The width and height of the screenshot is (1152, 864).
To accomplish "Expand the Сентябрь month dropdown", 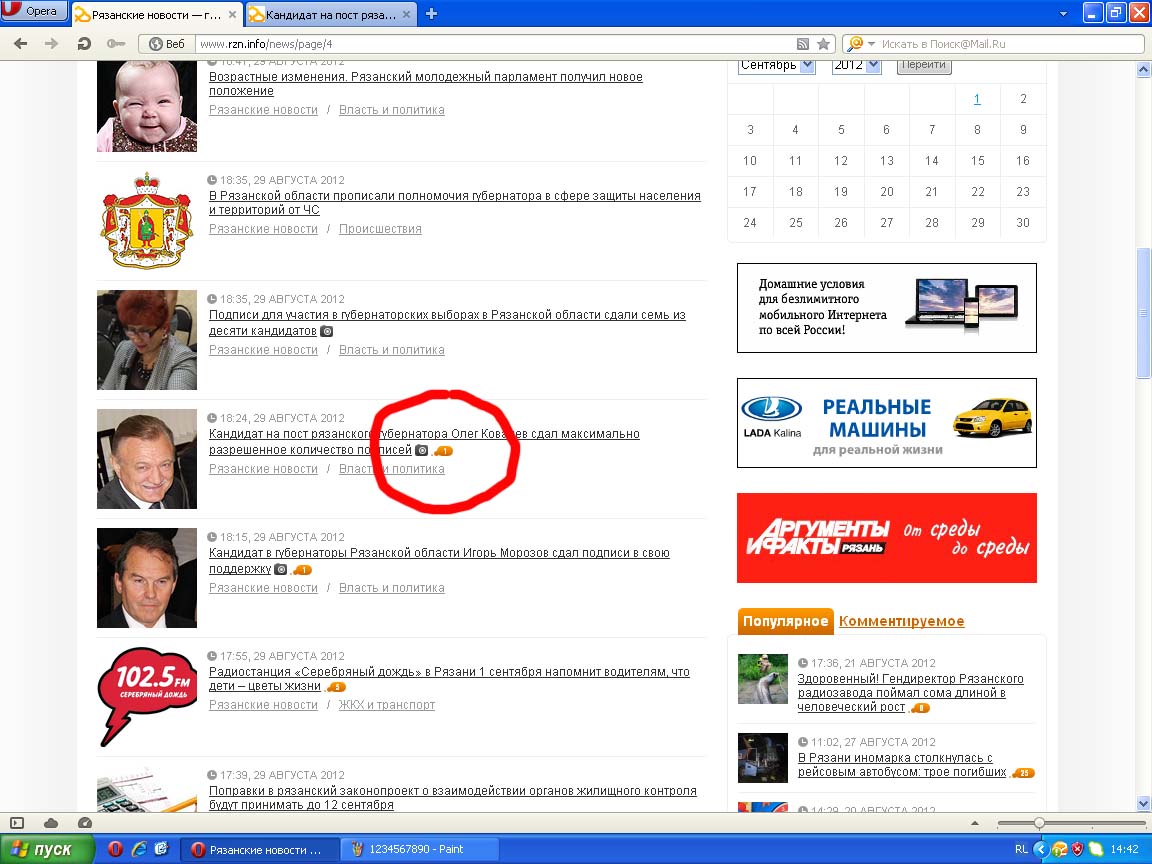I will coord(807,65).
